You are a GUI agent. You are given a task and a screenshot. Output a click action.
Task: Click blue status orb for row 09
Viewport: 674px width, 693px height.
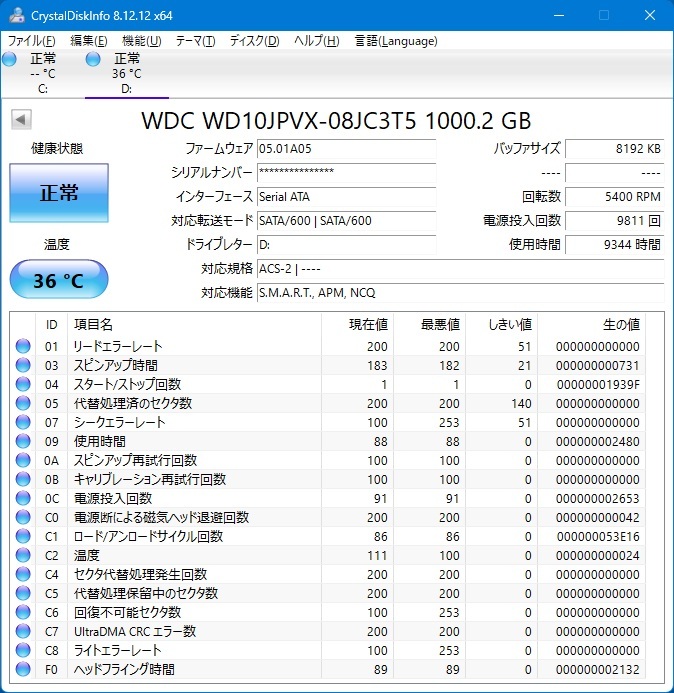23,441
